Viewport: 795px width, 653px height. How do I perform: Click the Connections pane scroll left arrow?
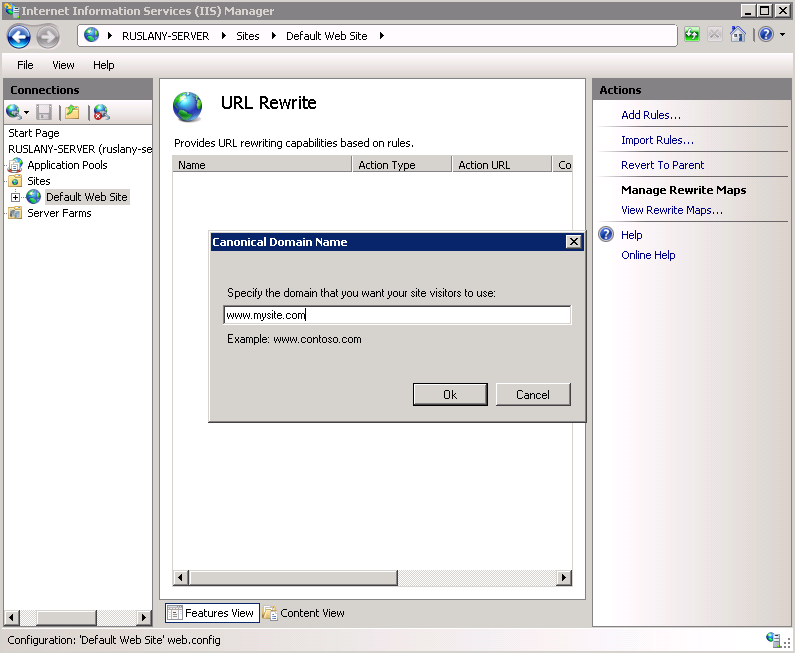click(12, 617)
